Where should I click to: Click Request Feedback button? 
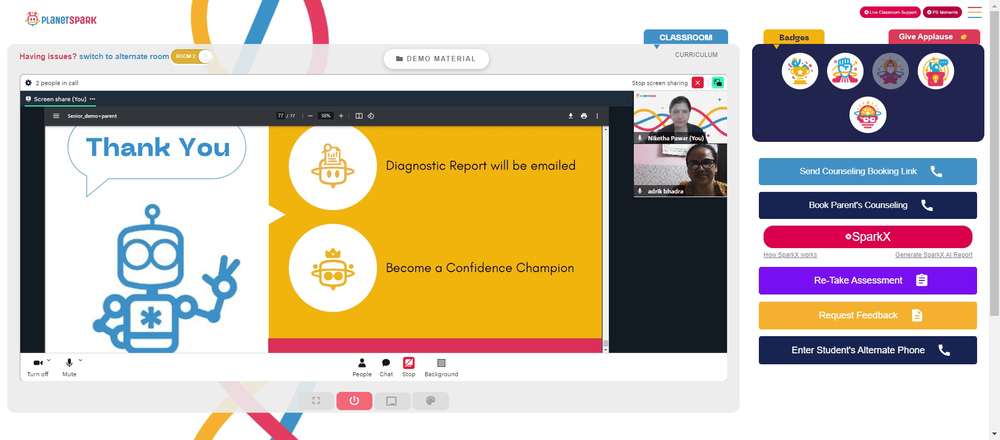(867, 315)
